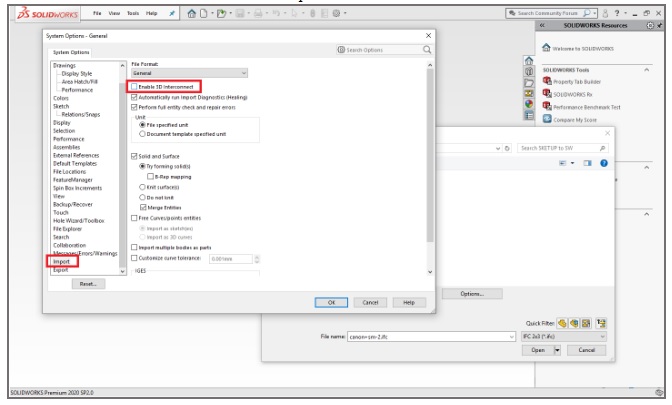This screenshot has width=672, height=405.
Task: Open the File name combo box dropdown arrow
Action: pyautogui.click(x=511, y=337)
